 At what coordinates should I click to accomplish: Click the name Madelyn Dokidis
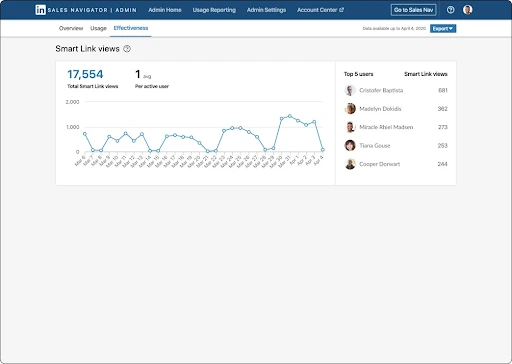(x=380, y=109)
